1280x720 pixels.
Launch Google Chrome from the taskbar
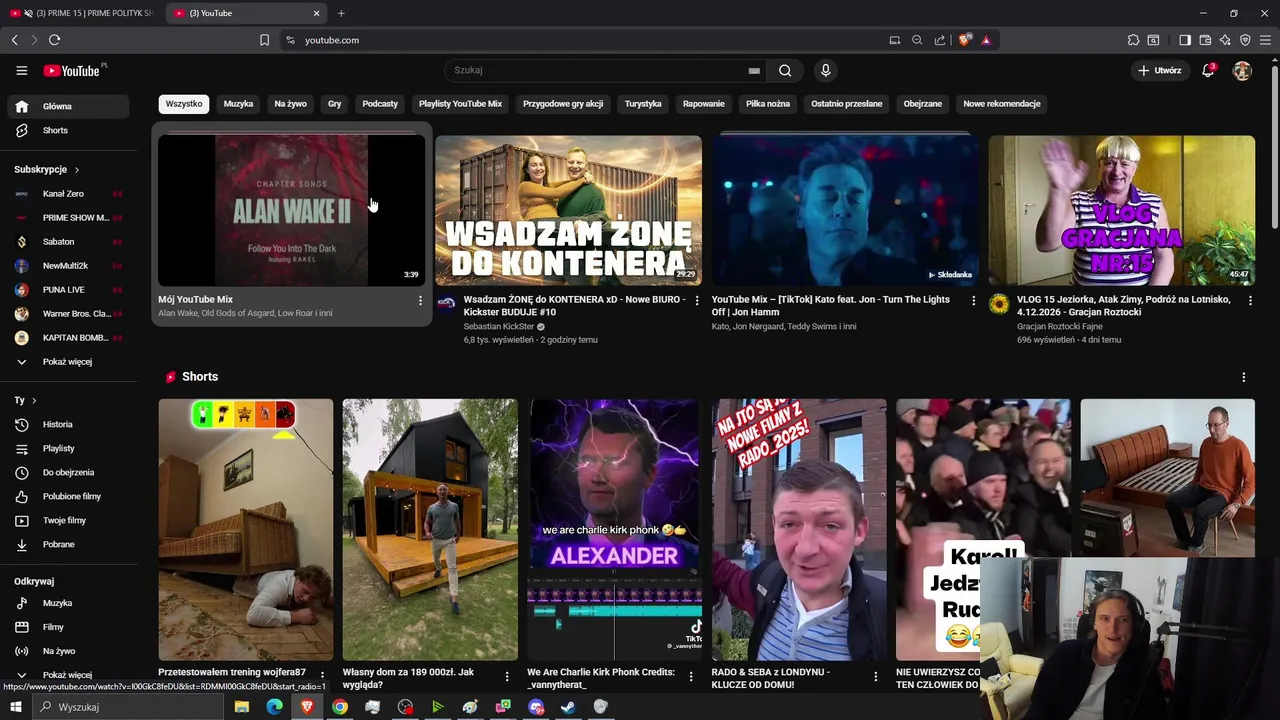340,707
